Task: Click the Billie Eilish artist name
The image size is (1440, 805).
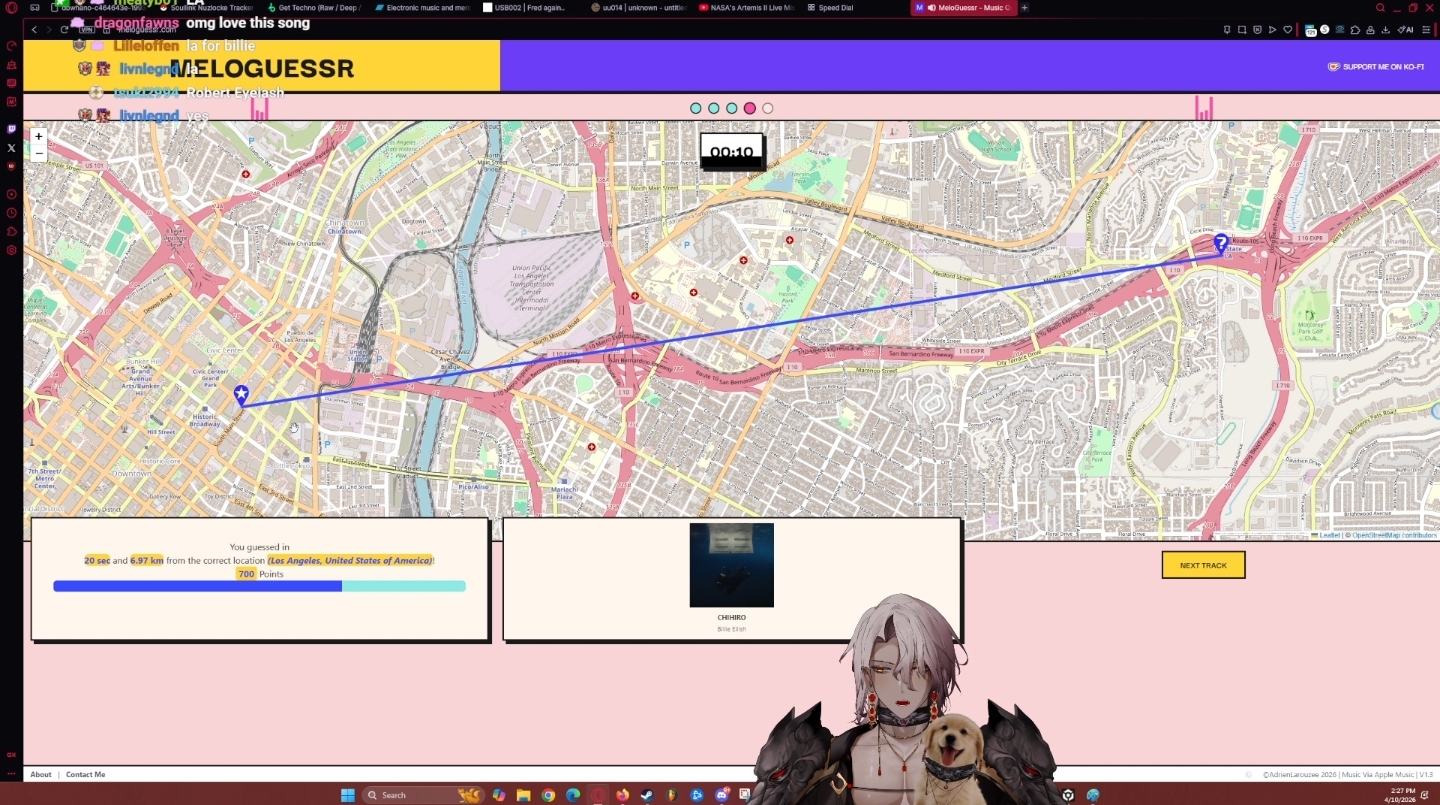Action: 732,629
